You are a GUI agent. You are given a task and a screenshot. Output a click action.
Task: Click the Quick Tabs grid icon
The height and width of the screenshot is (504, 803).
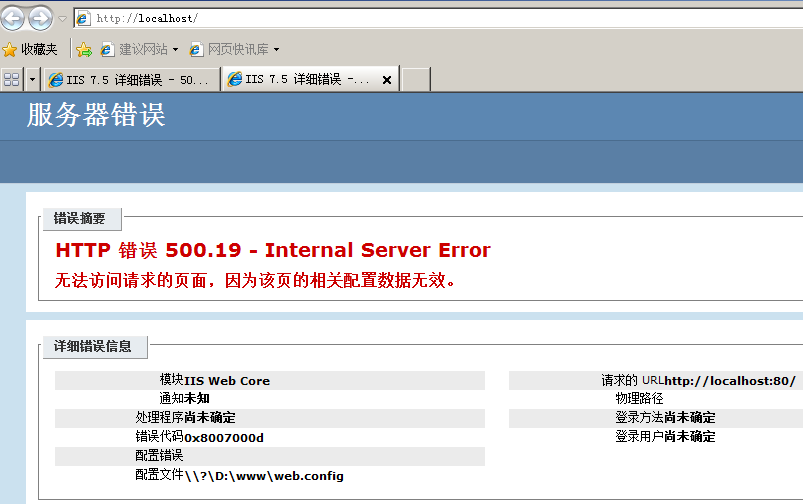pos(11,79)
